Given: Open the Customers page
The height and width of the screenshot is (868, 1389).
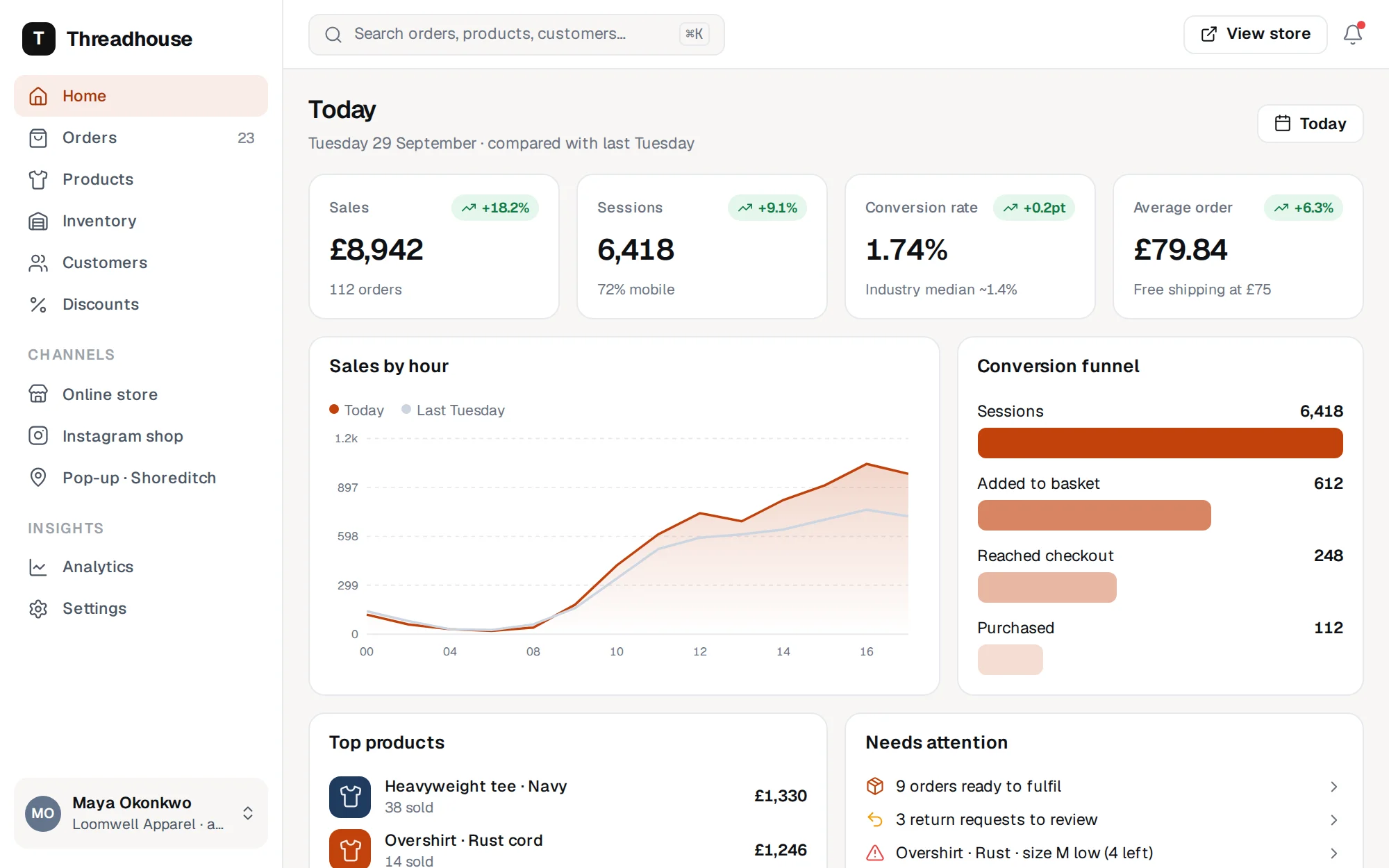Looking at the screenshot, I should [x=141, y=262].
